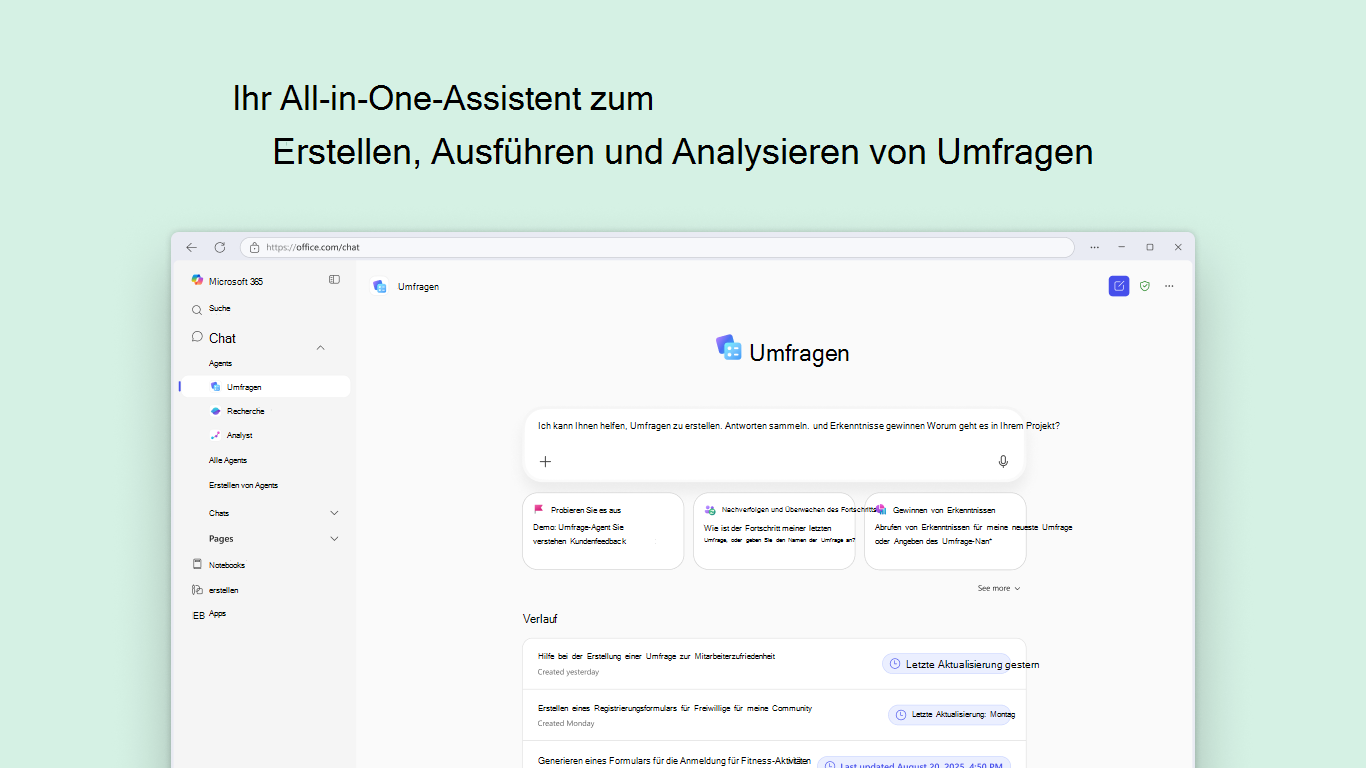Screen dimensions: 1366x768
Task: Click the Chat speech bubble icon
Action: coord(197,337)
